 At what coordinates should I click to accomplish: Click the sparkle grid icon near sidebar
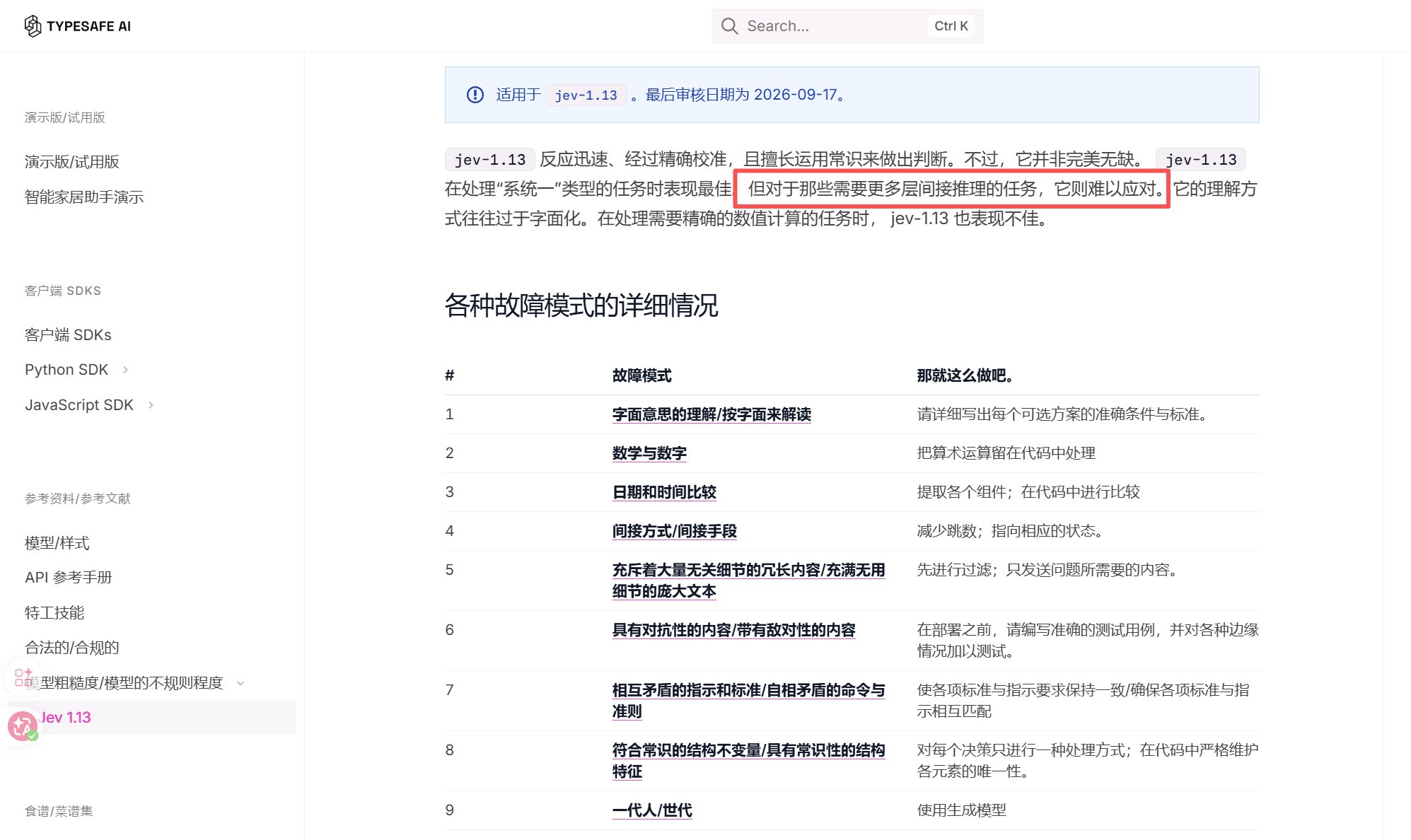pyautogui.click(x=23, y=677)
